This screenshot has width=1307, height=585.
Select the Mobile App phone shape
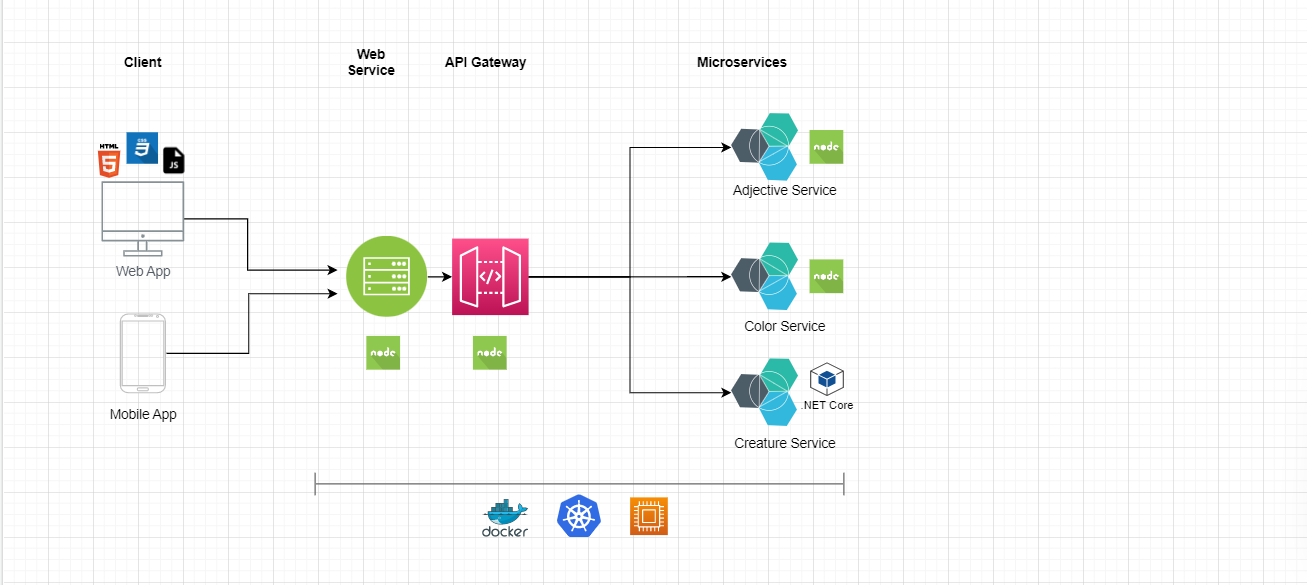click(x=142, y=353)
